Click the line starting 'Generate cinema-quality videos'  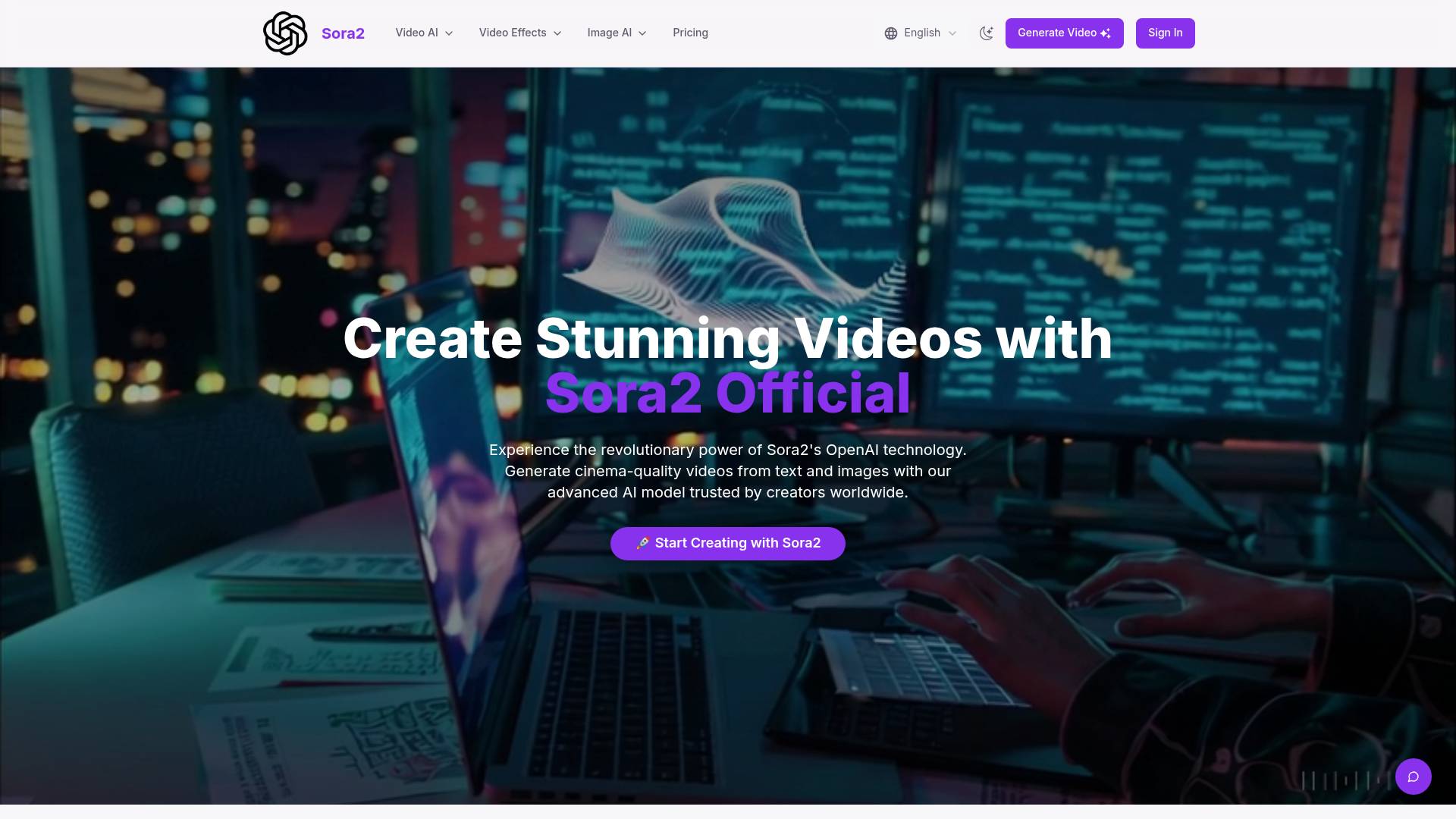728,471
